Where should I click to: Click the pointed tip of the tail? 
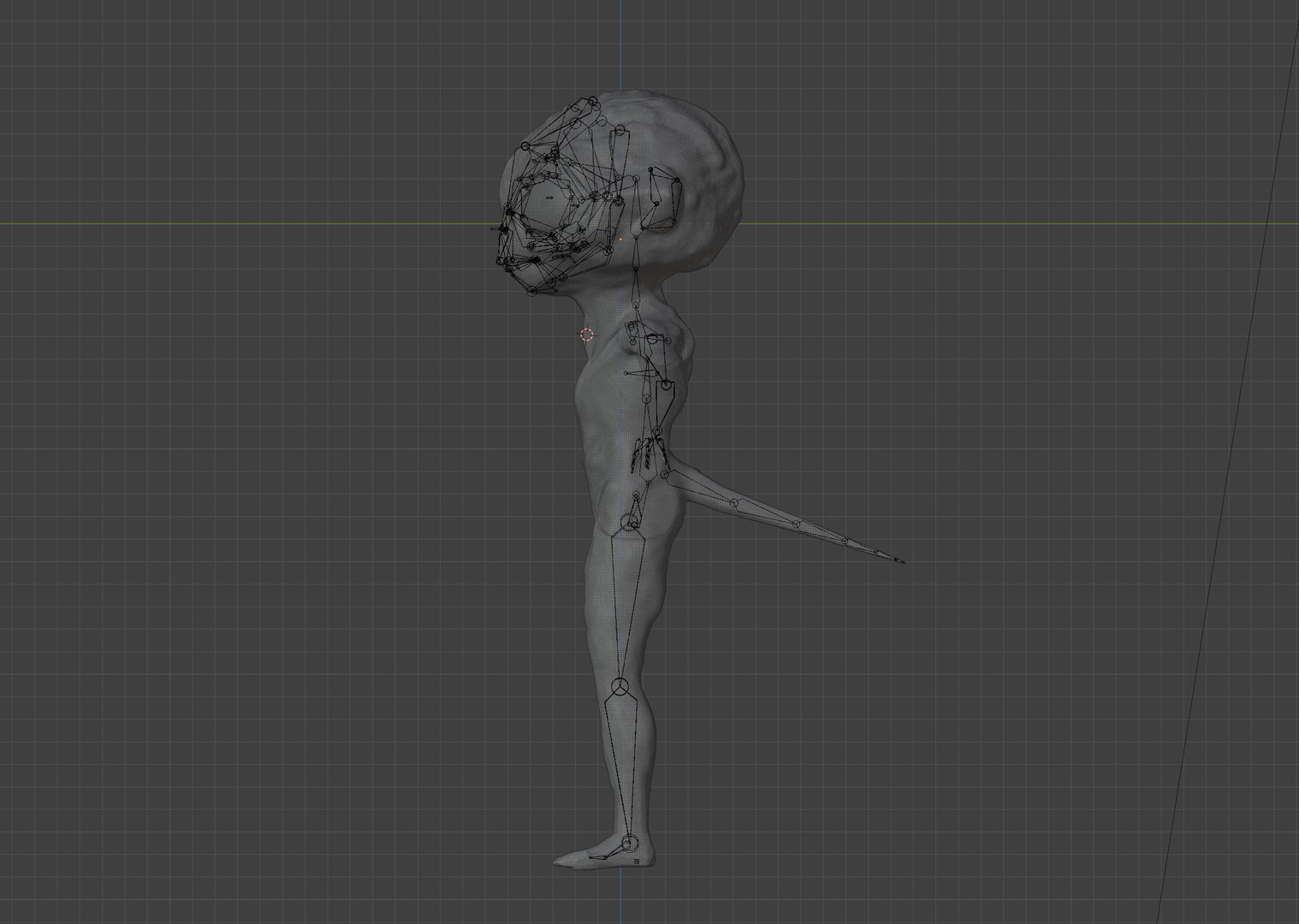coord(899,560)
